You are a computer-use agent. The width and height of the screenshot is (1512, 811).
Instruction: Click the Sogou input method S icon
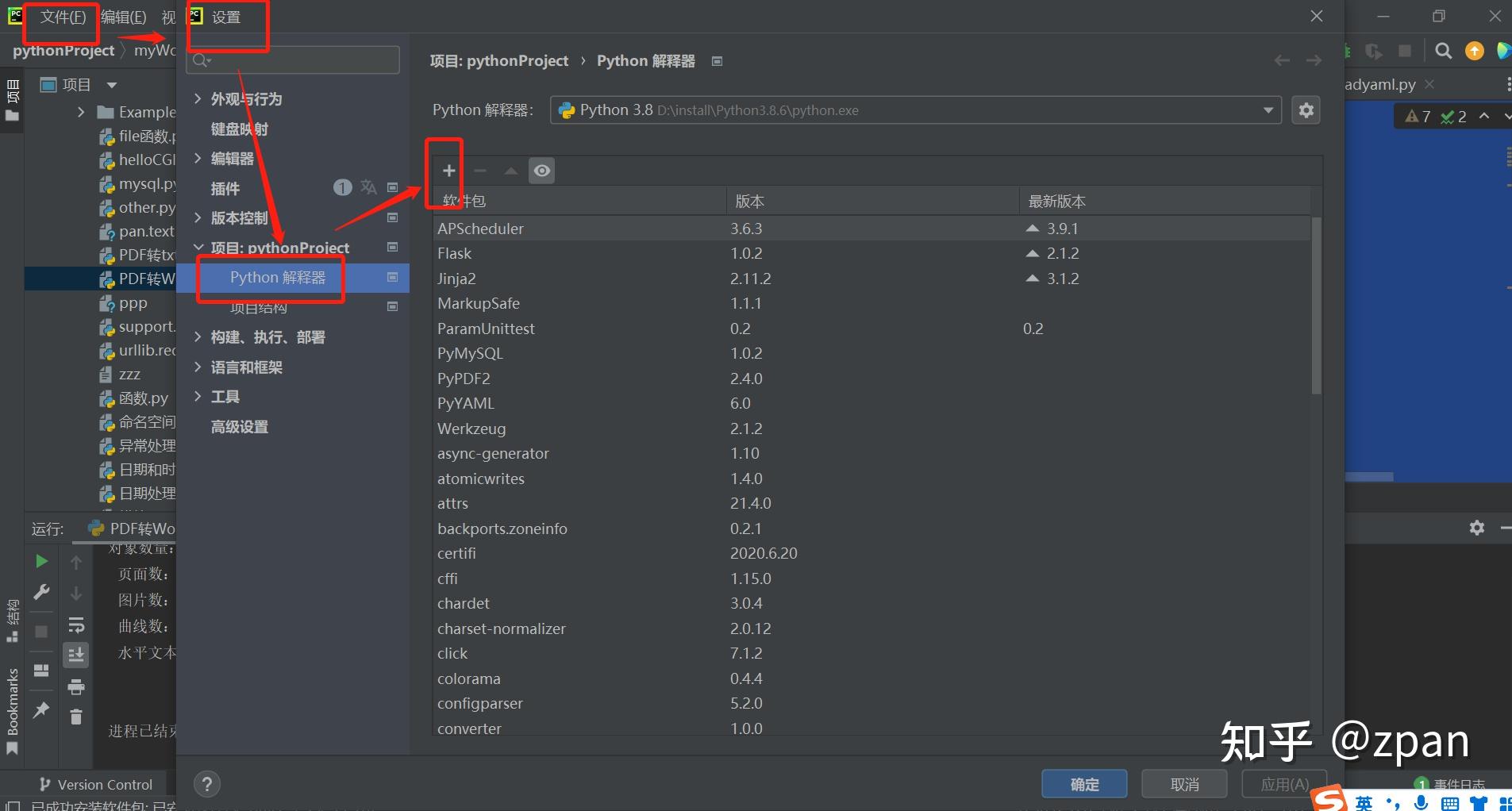[x=1329, y=798]
